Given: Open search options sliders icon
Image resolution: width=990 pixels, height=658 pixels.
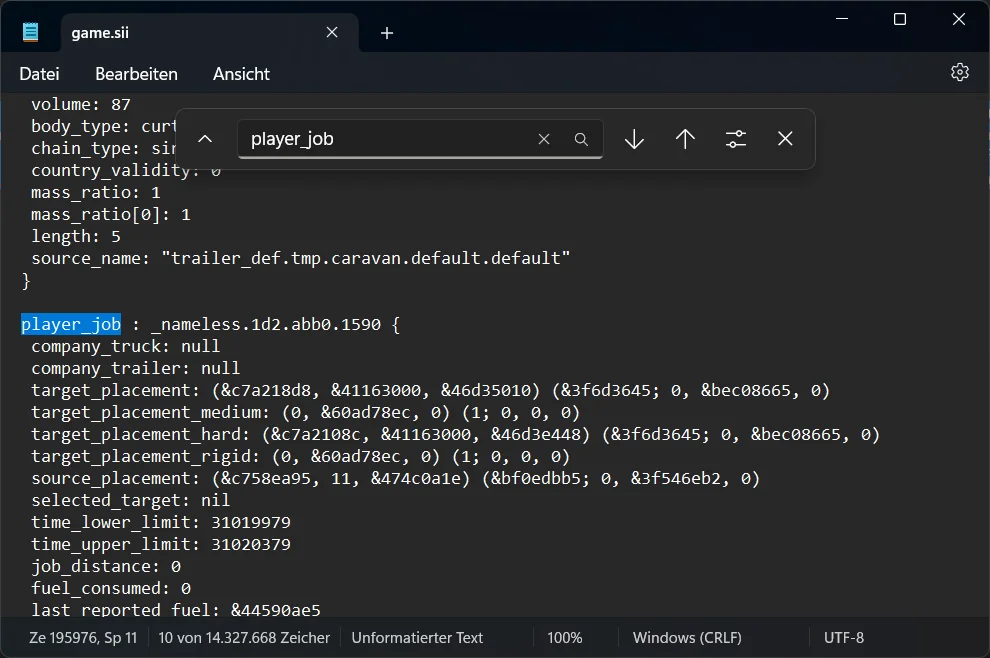Looking at the screenshot, I should 736,139.
